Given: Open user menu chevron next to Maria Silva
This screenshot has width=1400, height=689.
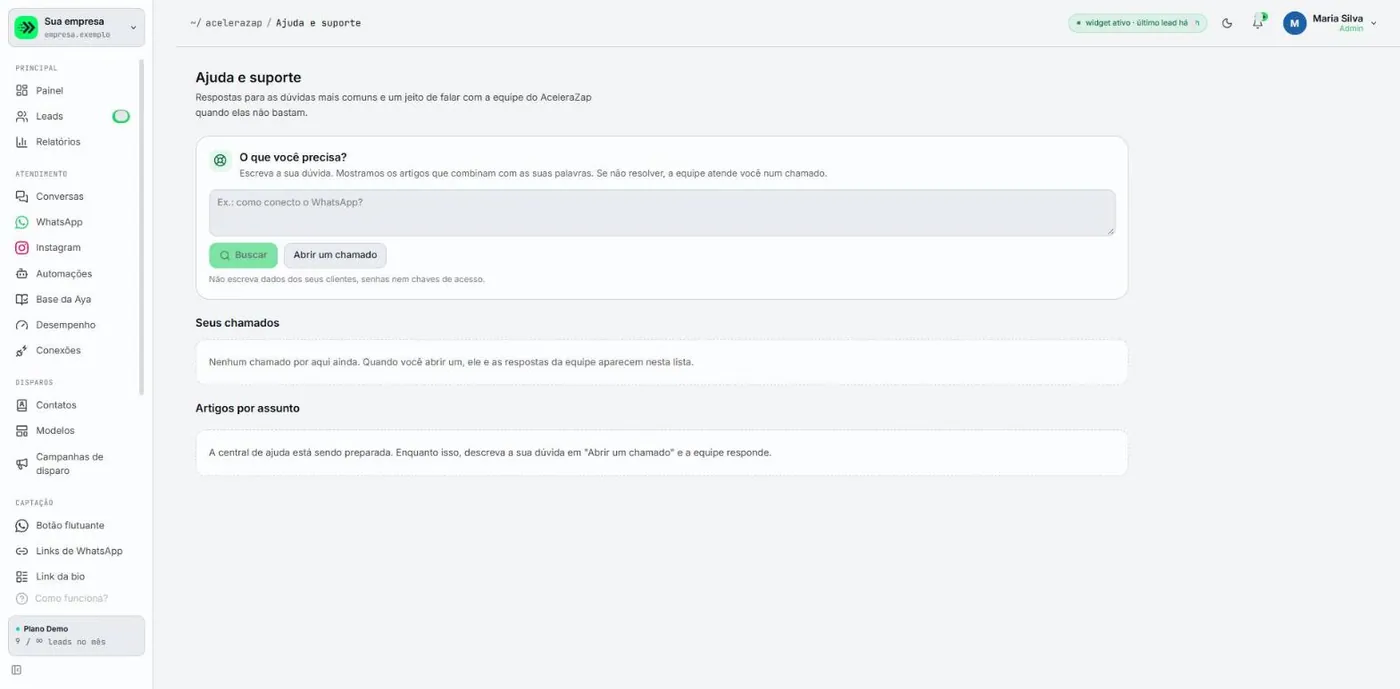Looking at the screenshot, I should (1373, 23).
